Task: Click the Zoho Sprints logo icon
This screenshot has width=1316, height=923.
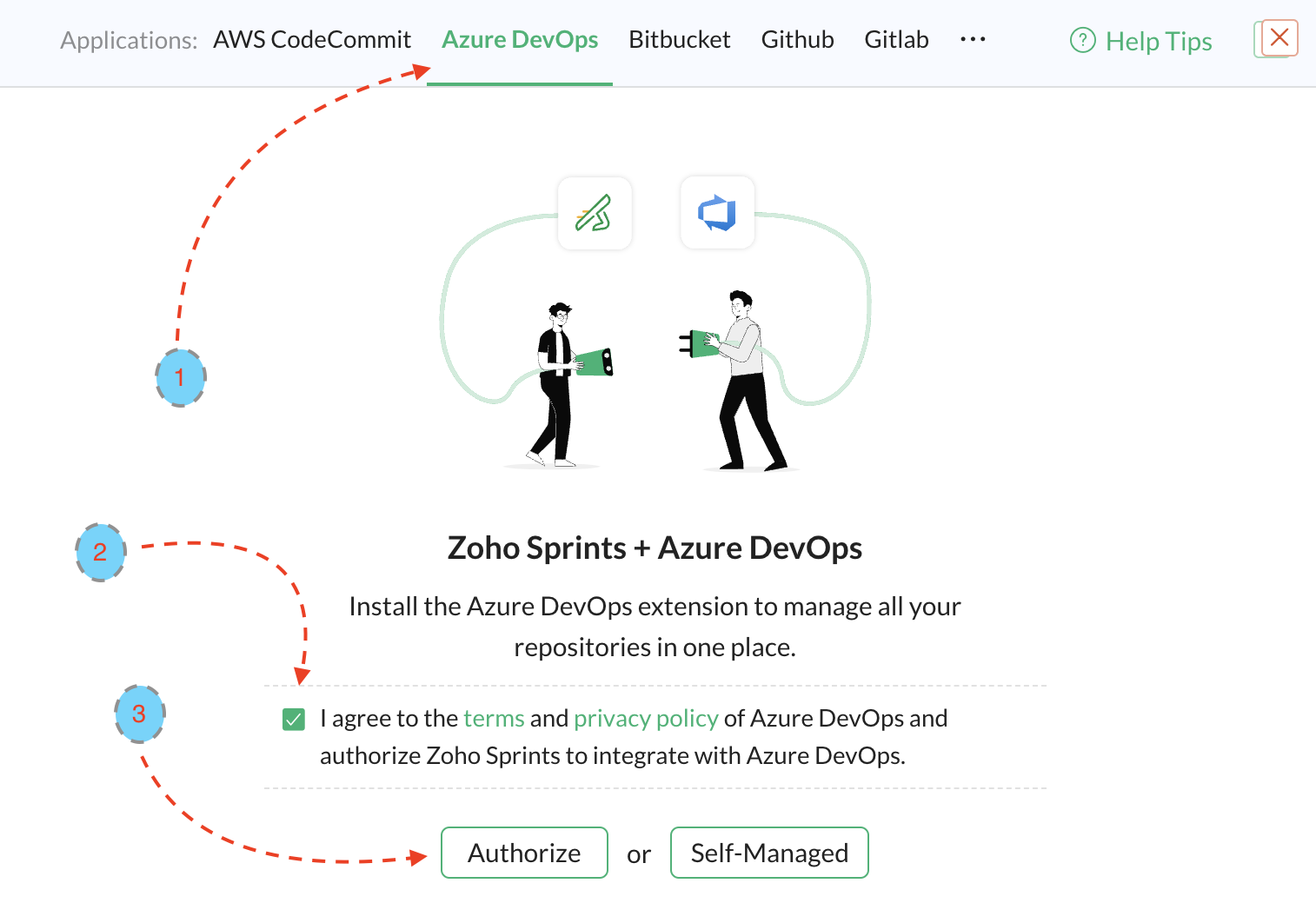Action: (x=595, y=213)
